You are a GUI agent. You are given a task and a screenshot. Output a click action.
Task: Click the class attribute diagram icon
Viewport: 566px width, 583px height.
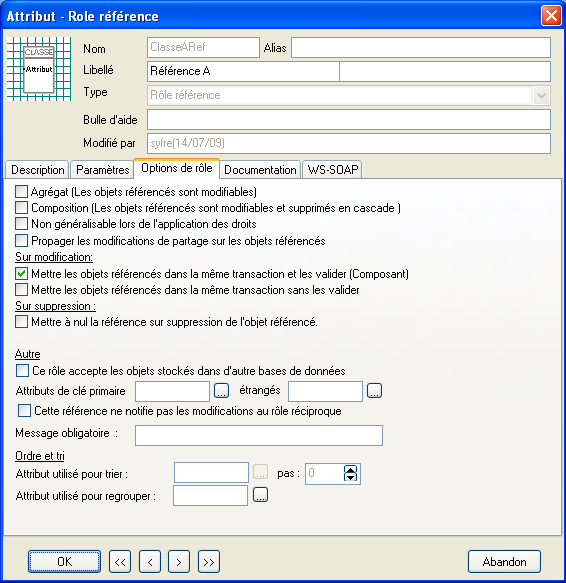pos(39,69)
